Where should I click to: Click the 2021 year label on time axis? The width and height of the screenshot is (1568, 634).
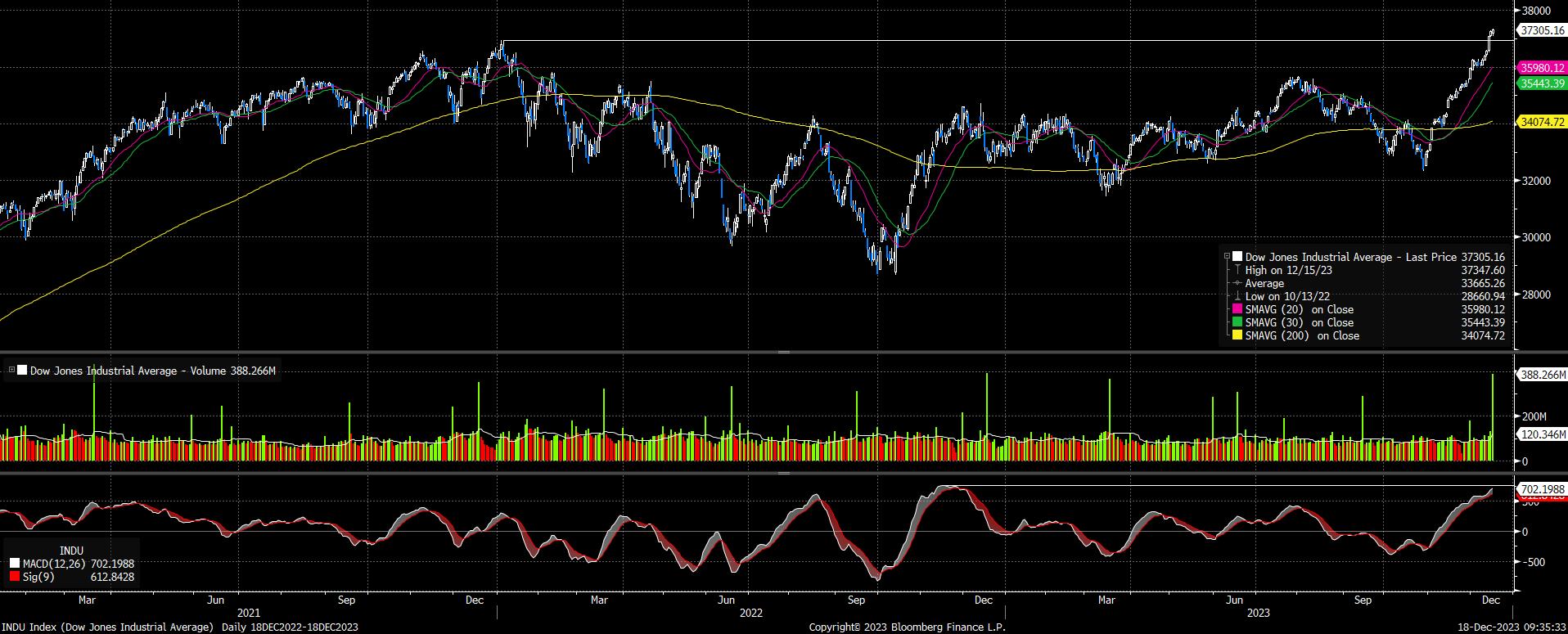pos(249,613)
